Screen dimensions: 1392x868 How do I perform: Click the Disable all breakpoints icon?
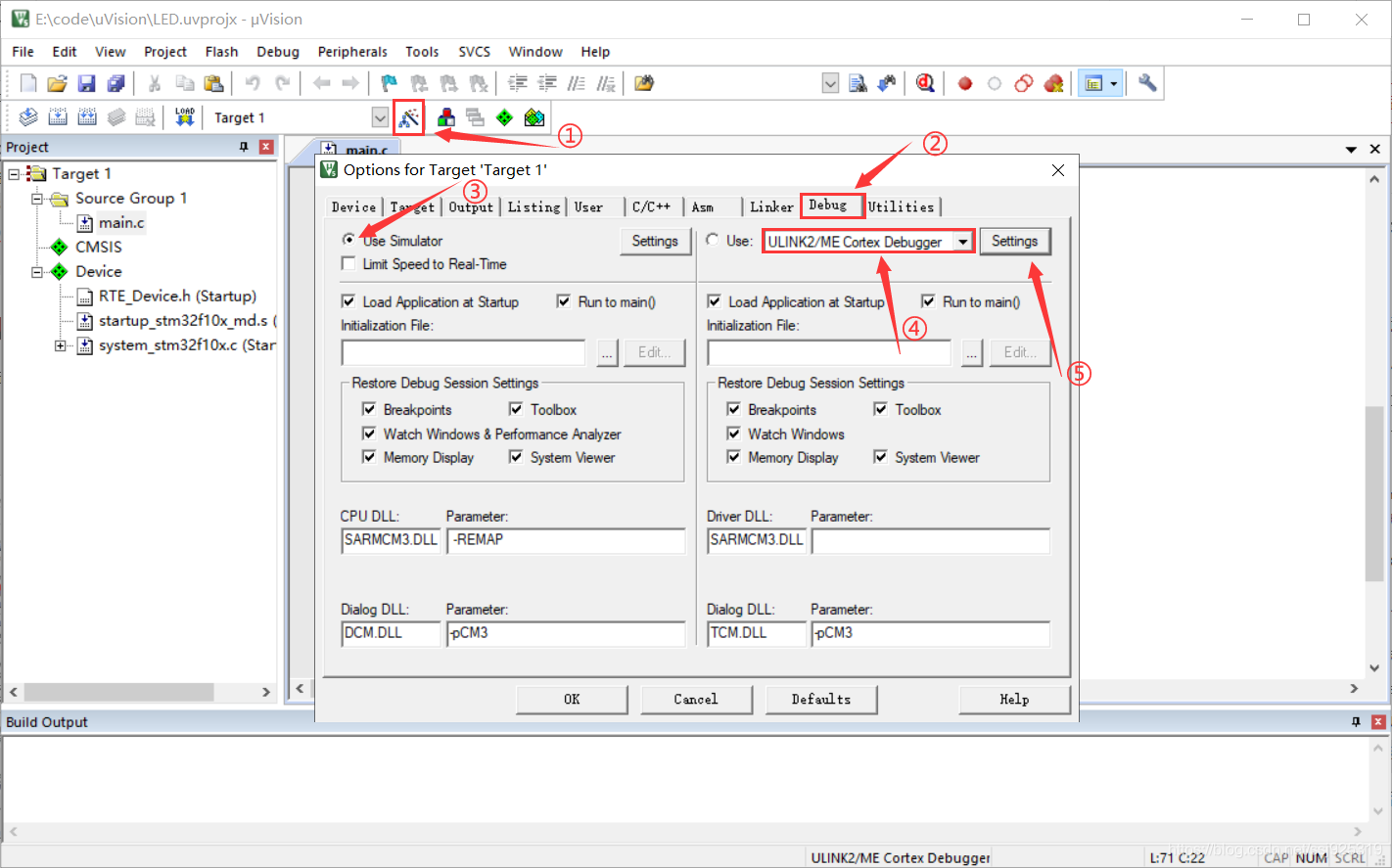1024,83
